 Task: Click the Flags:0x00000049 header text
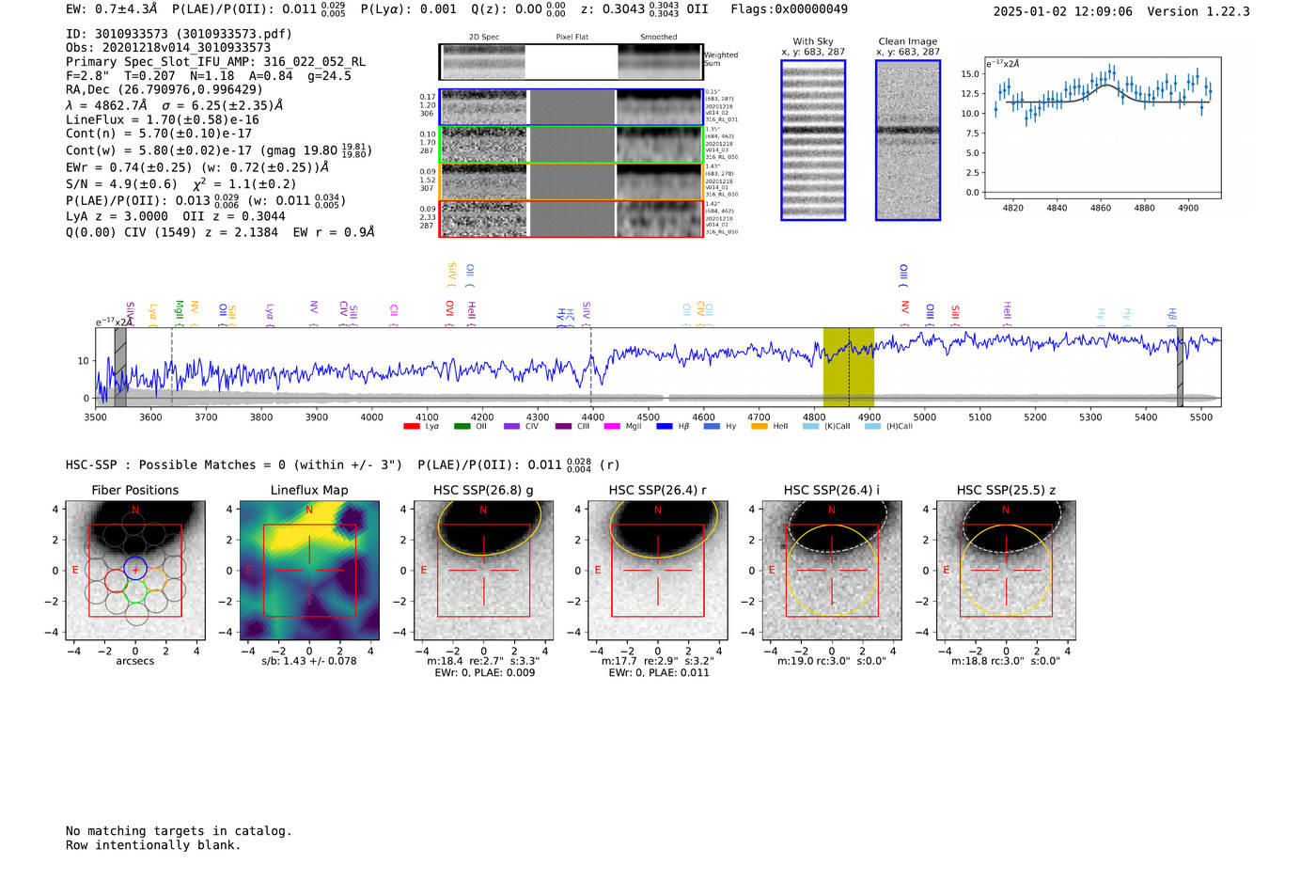(789, 9)
